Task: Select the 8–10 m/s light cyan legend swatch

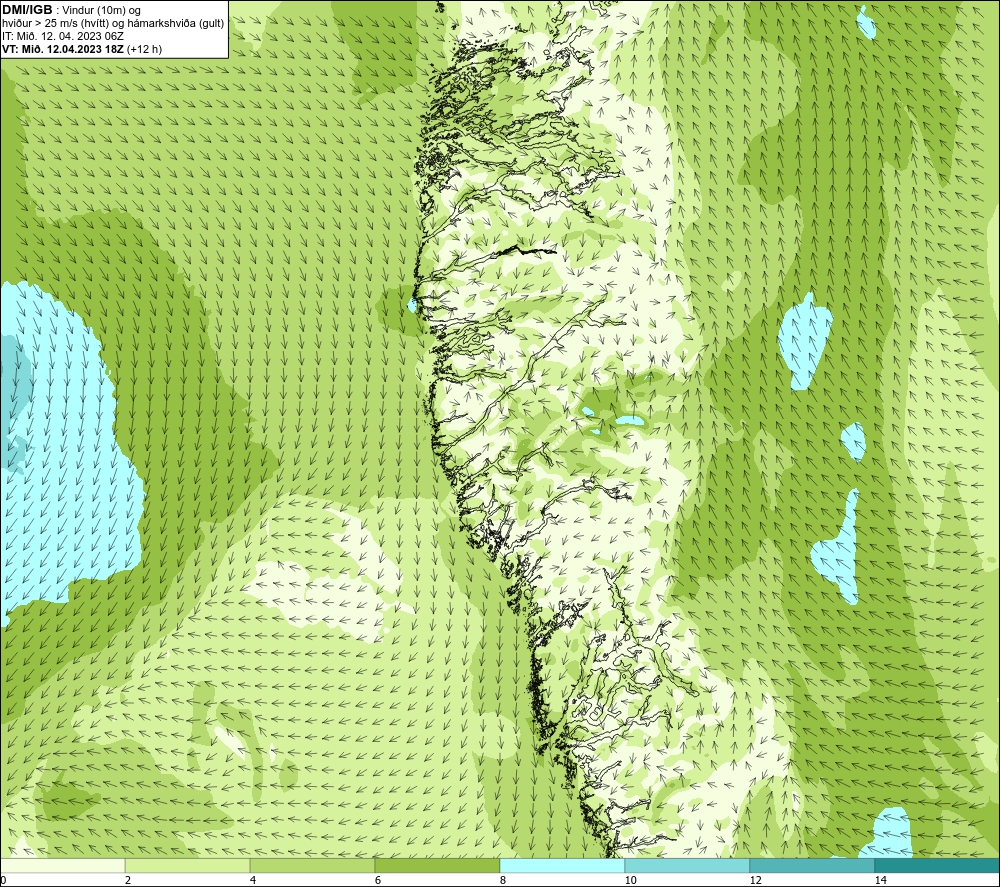Action: click(562, 865)
